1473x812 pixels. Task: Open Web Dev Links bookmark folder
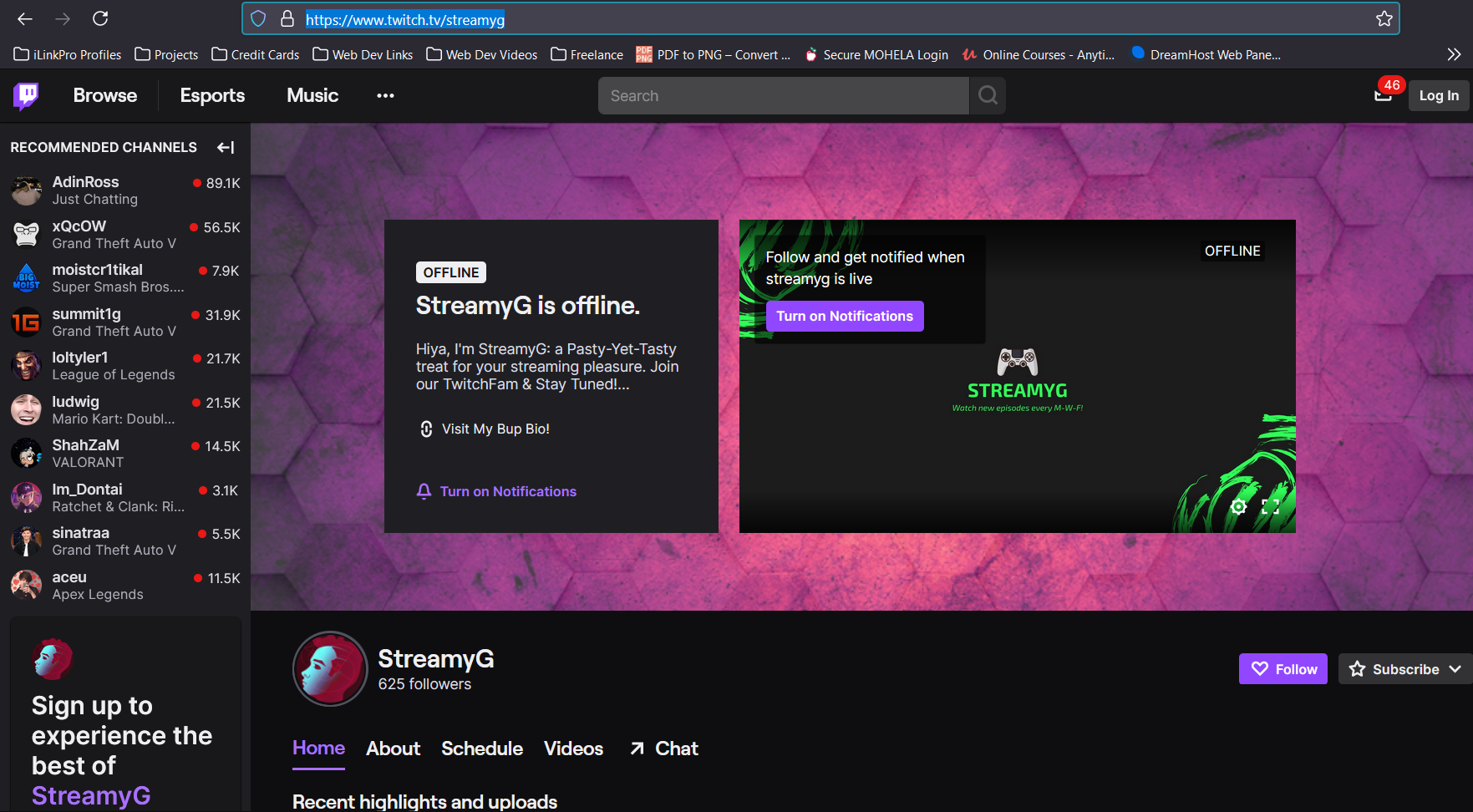(363, 54)
